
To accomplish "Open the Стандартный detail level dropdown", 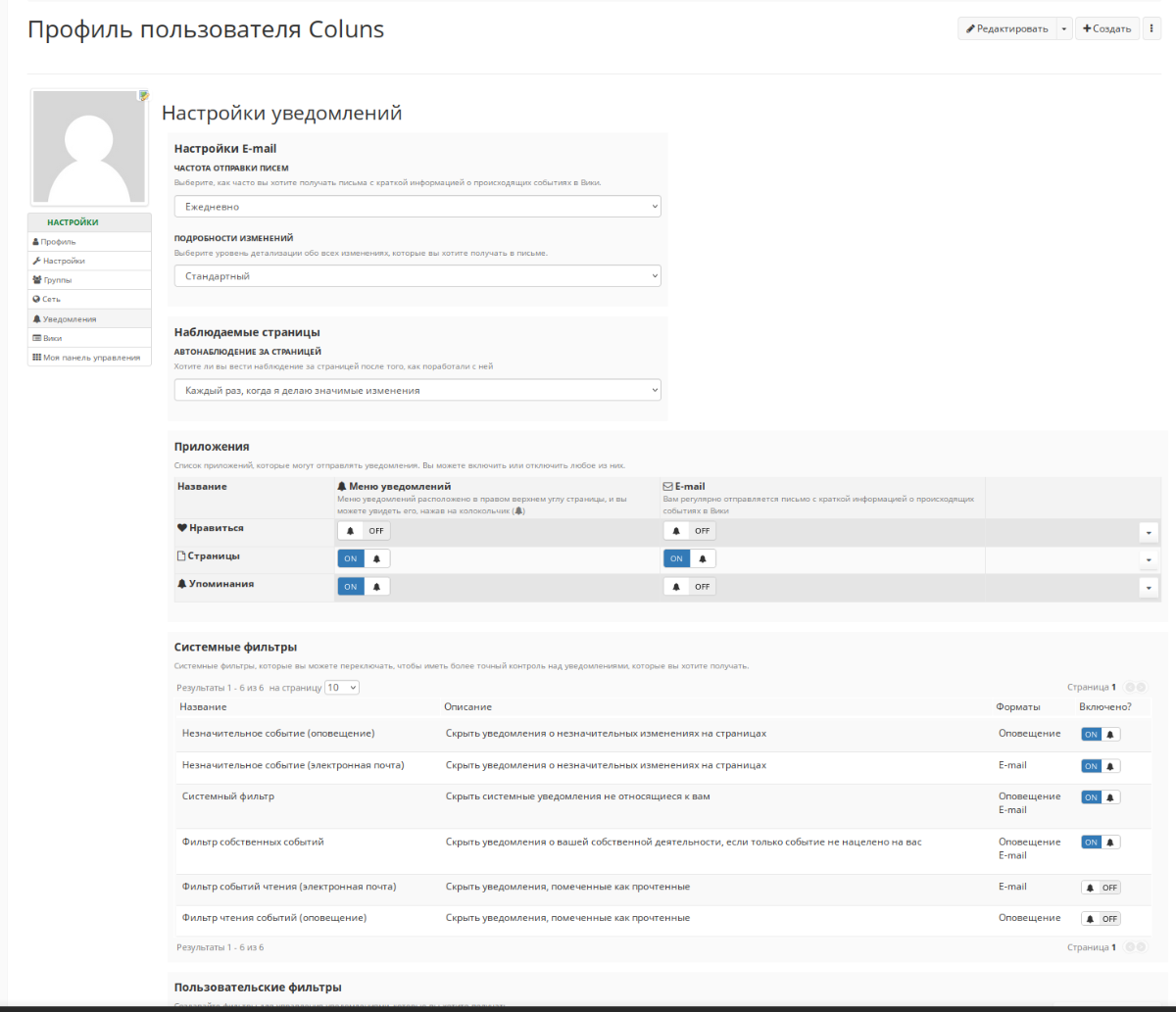I will click(x=417, y=276).
